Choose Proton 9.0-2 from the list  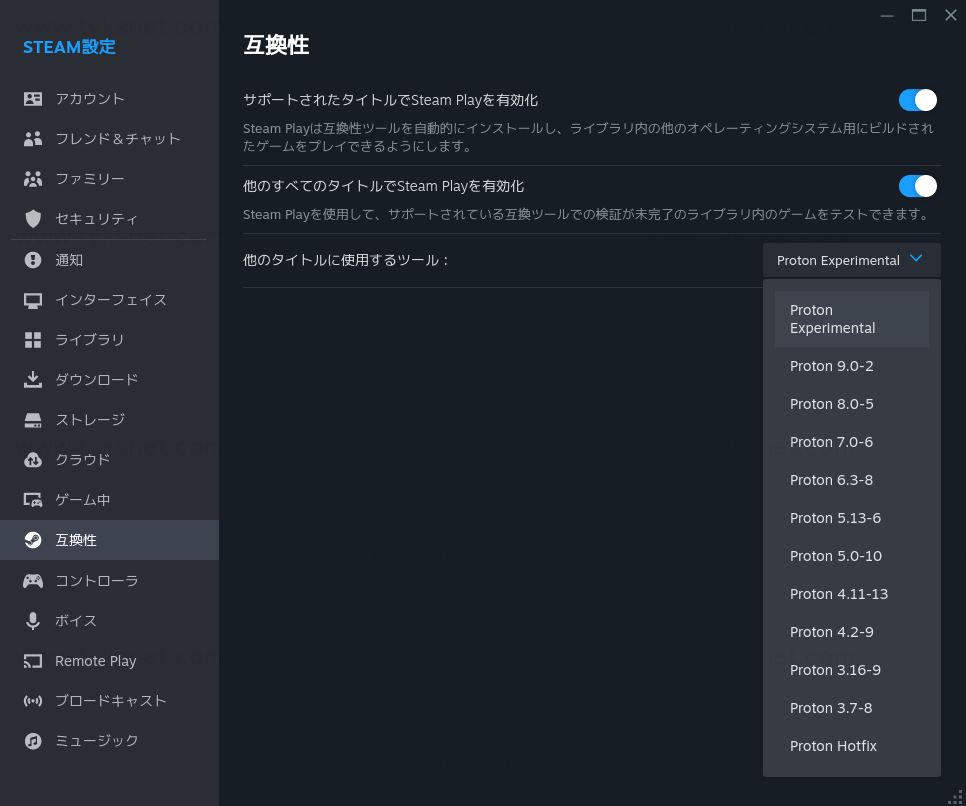[851, 366]
